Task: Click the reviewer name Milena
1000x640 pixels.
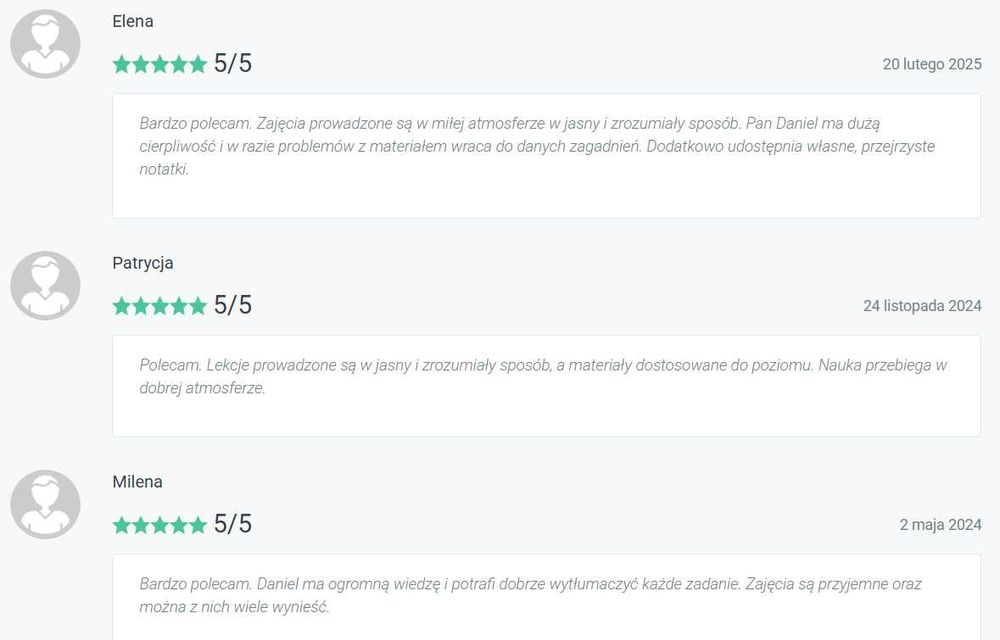Action: click(x=137, y=482)
